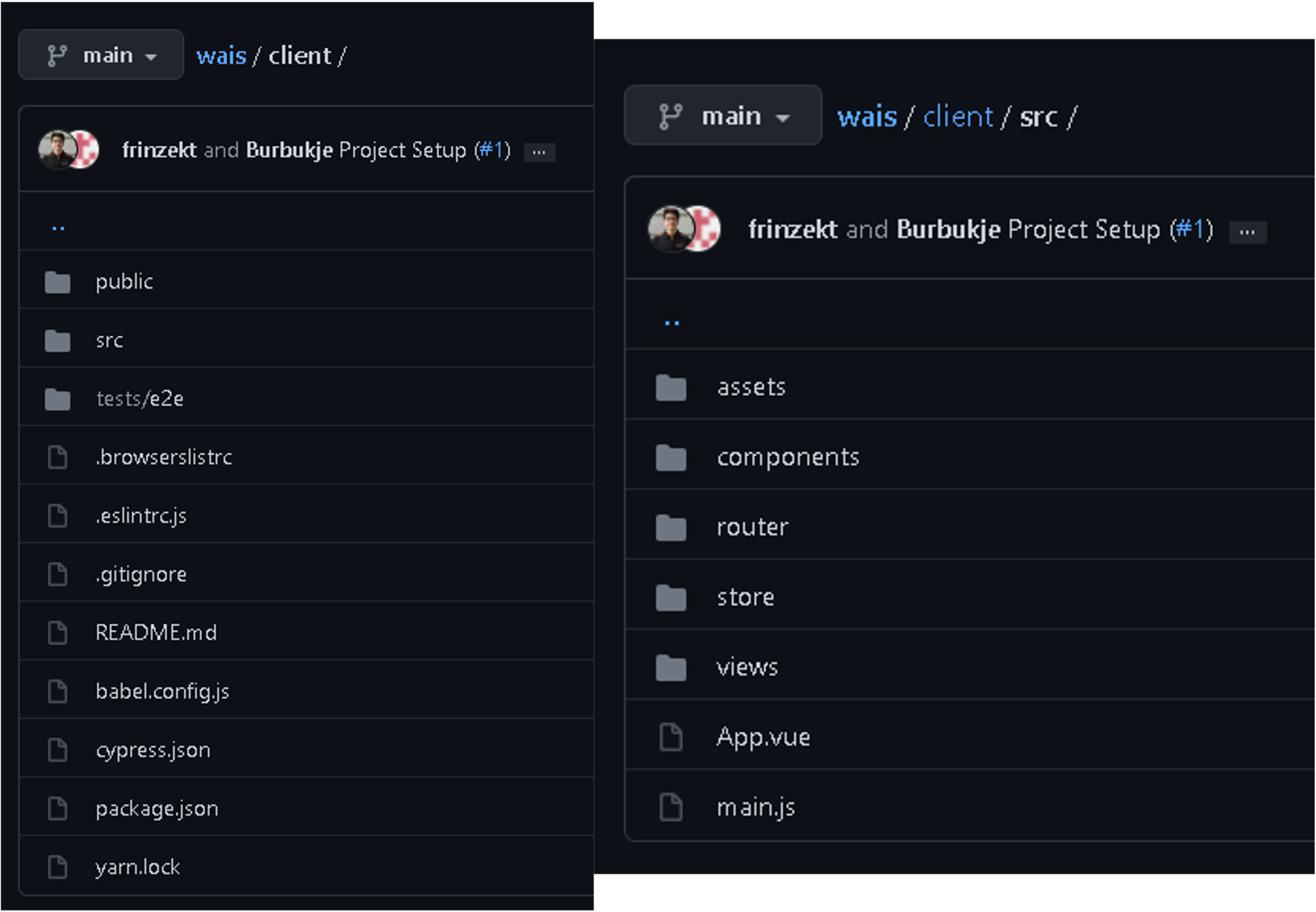Open the src folder name
The image size is (1316, 912).
click(x=110, y=341)
